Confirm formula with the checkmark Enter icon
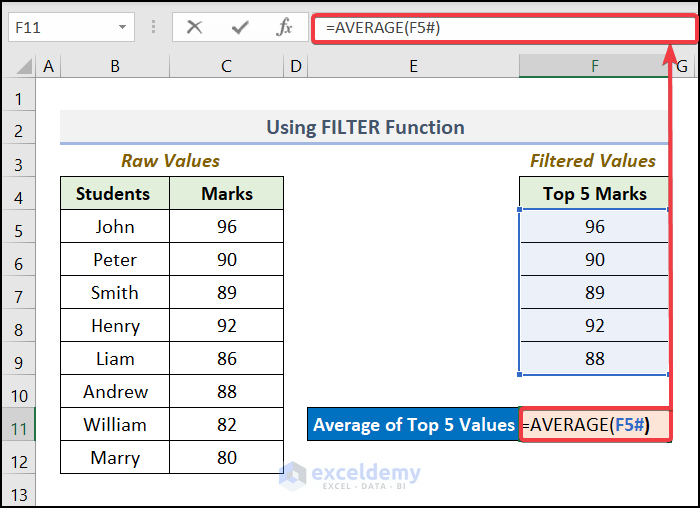The image size is (700, 508). [x=240, y=28]
